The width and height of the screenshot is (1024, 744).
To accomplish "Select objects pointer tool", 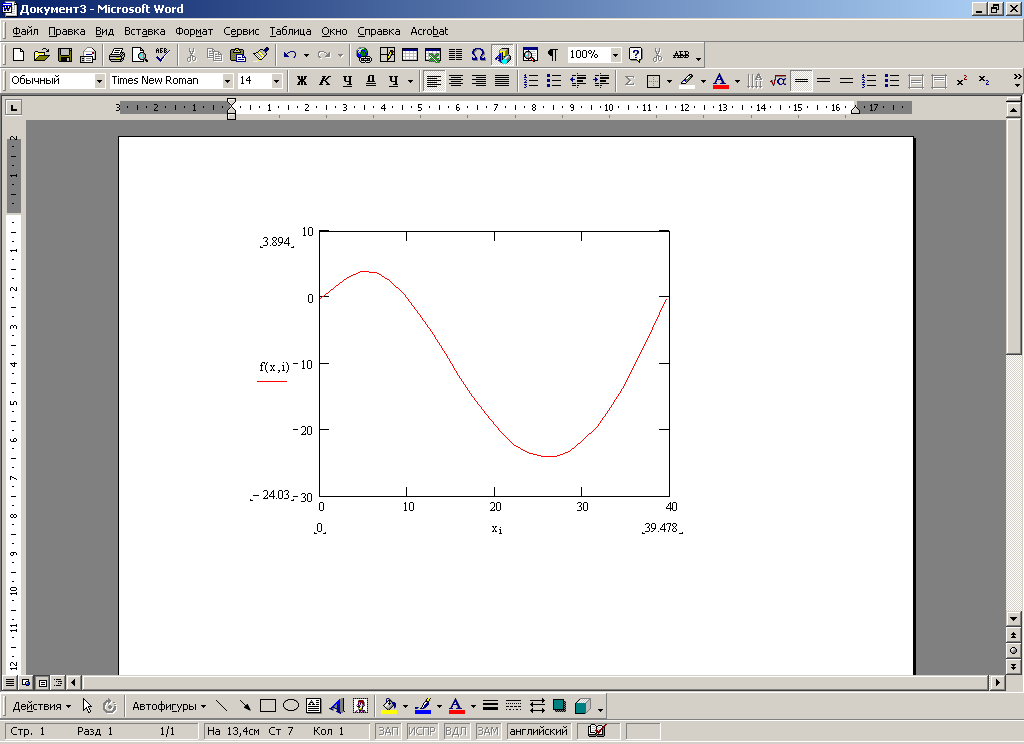I will (x=87, y=705).
